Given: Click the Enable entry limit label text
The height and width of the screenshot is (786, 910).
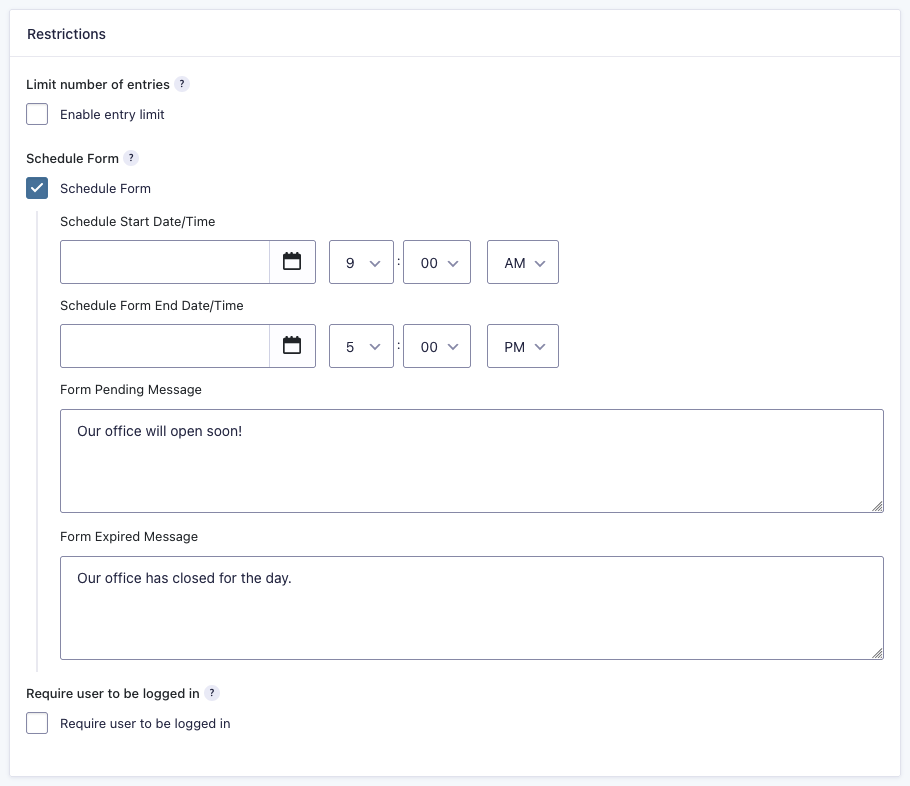Looking at the screenshot, I should [112, 114].
